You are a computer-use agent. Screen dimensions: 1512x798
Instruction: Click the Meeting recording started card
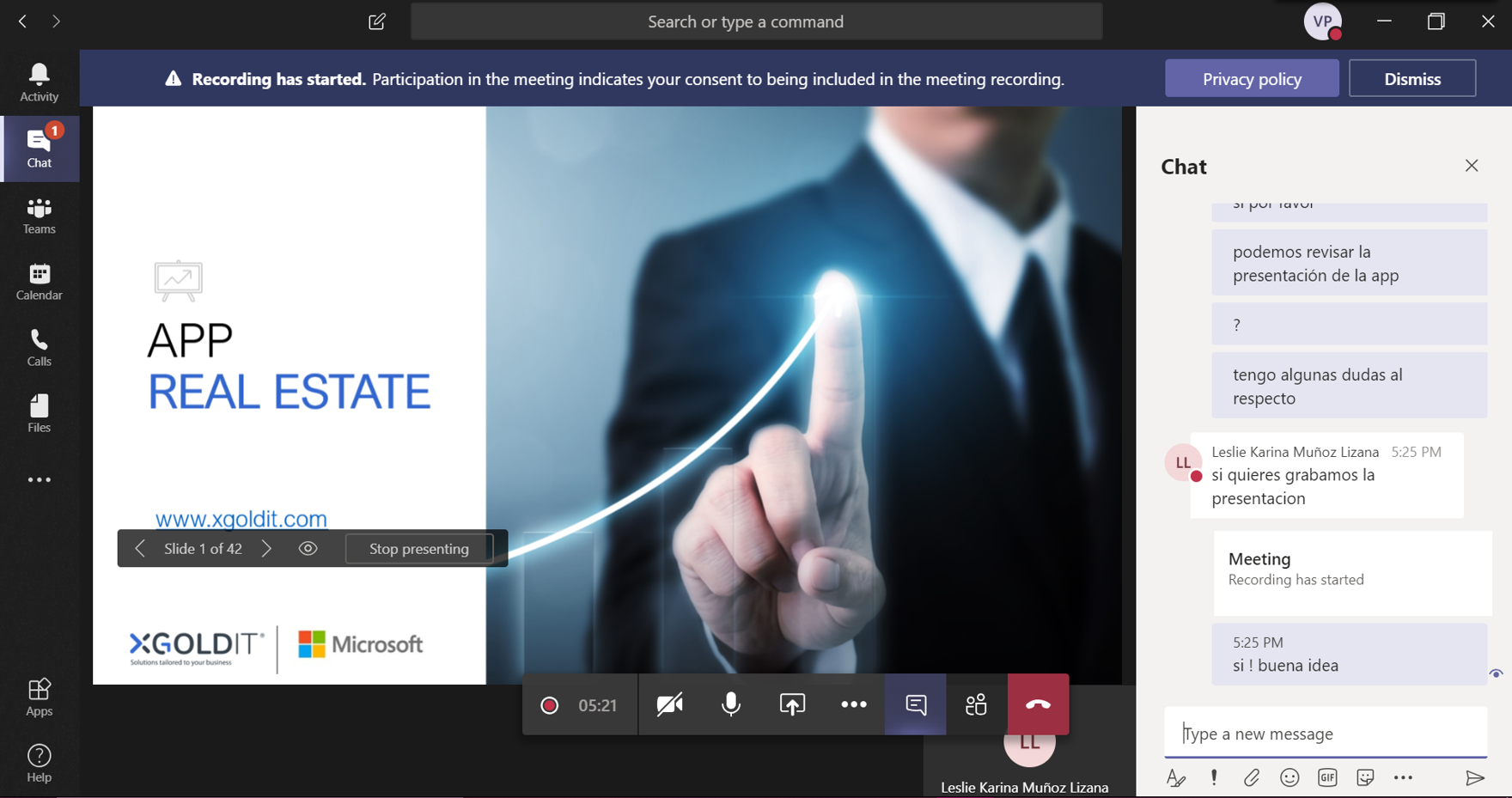pyautogui.click(x=1352, y=572)
